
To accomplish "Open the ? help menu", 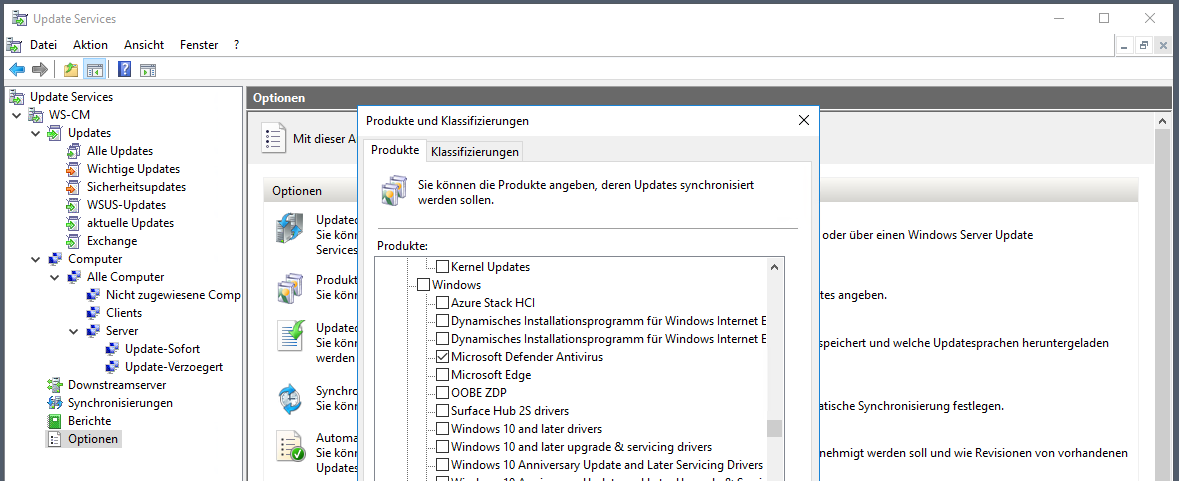I will [236, 45].
